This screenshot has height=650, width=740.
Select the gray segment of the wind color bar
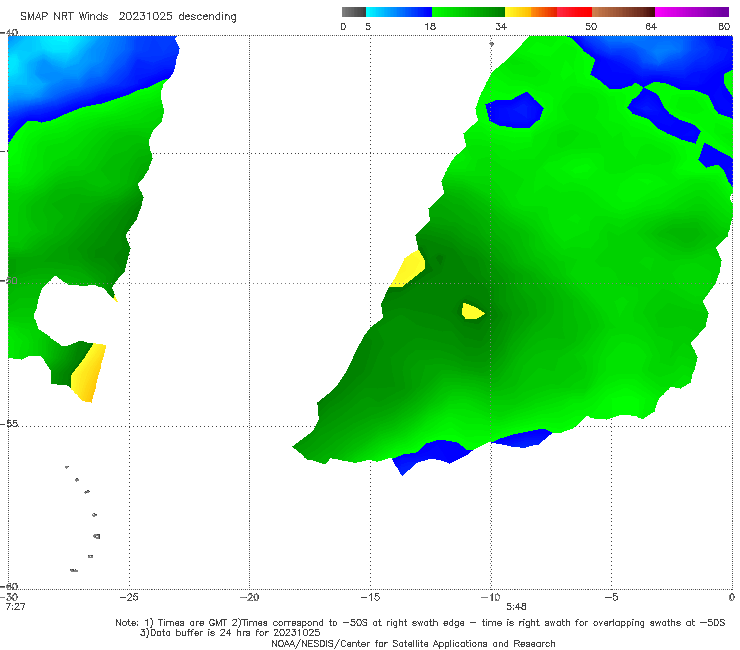tap(354, 12)
